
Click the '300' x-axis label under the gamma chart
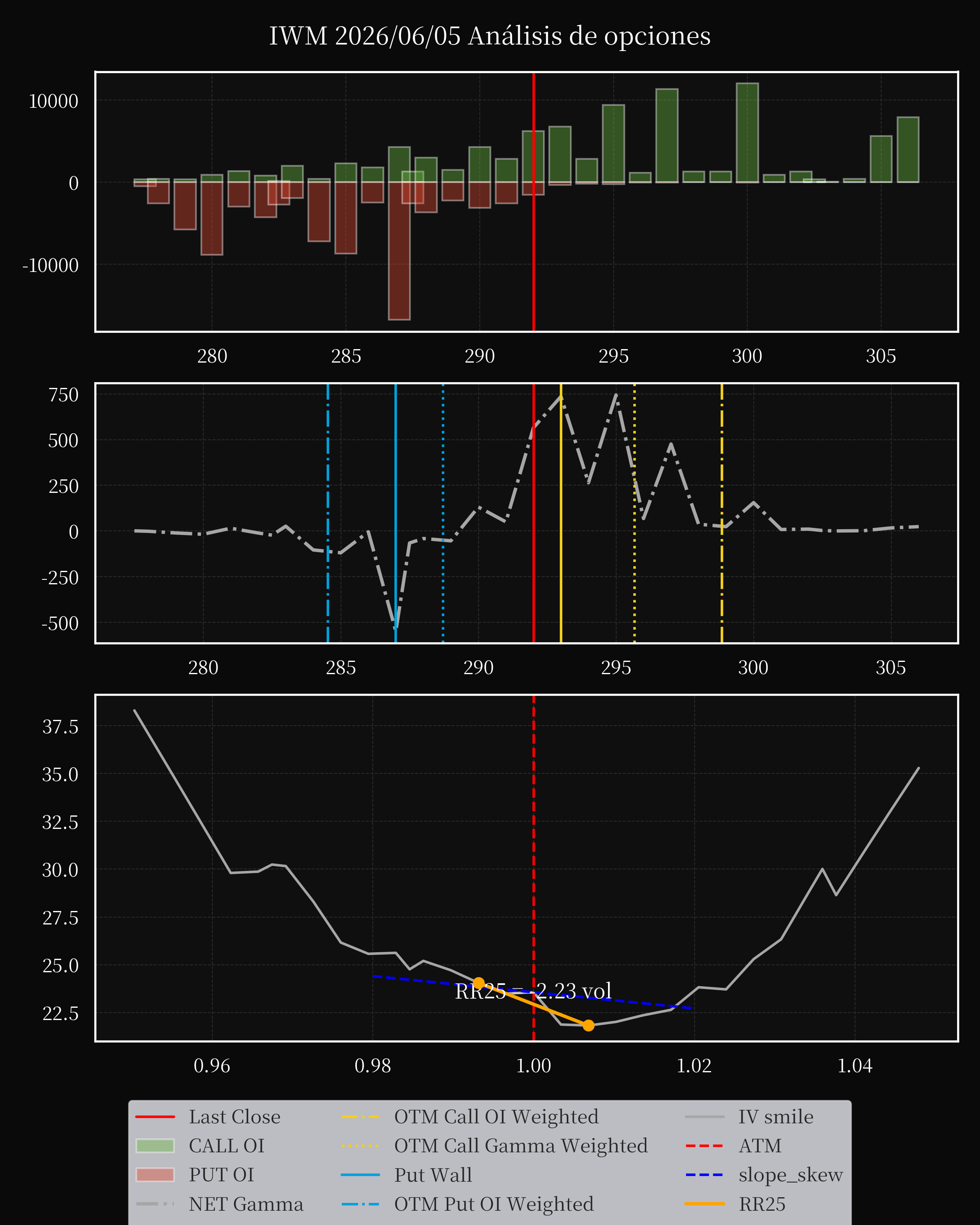click(x=753, y=668)
